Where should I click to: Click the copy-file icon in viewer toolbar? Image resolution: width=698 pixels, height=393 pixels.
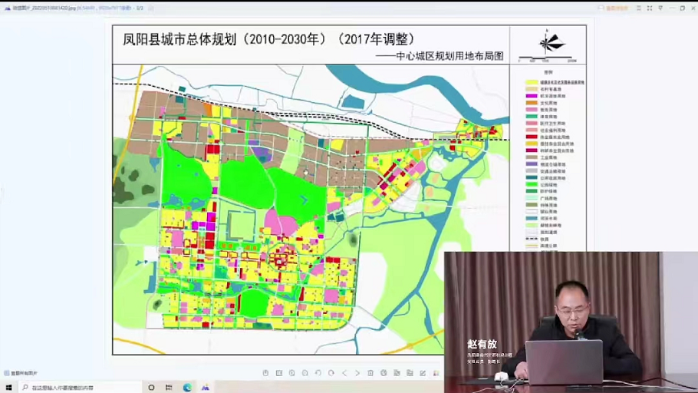[397, 373]
